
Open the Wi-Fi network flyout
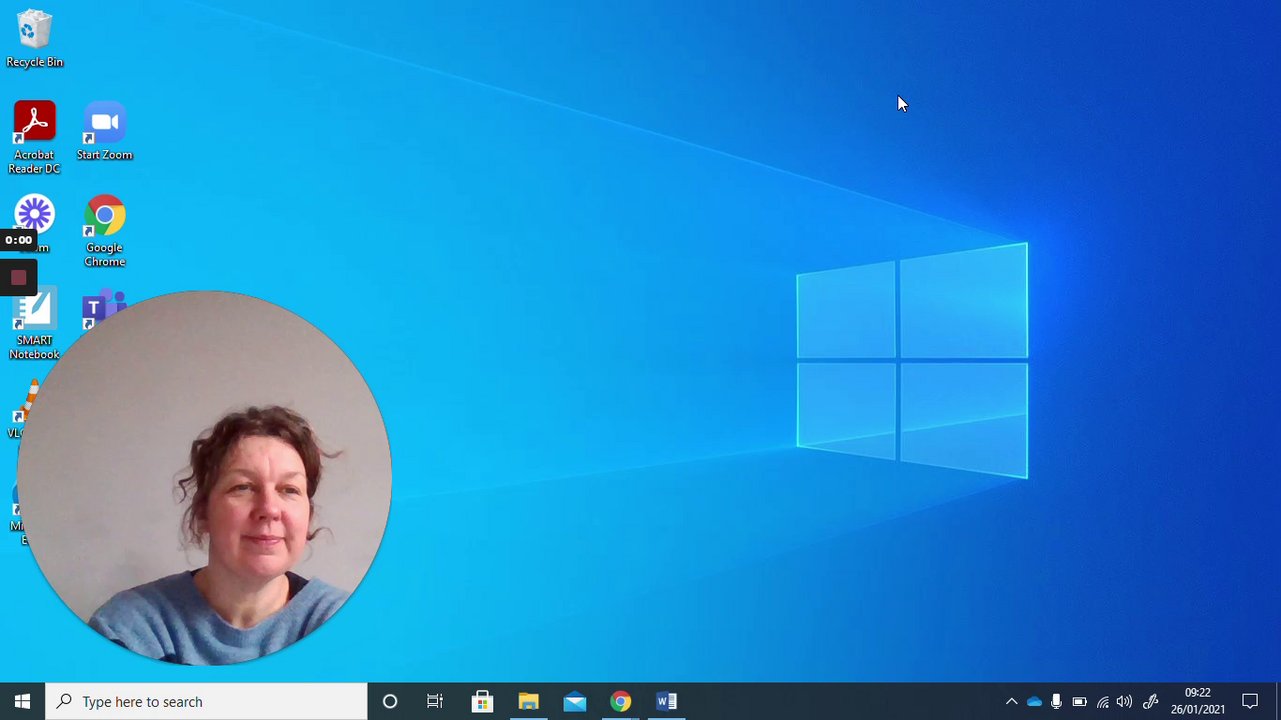1102,701
